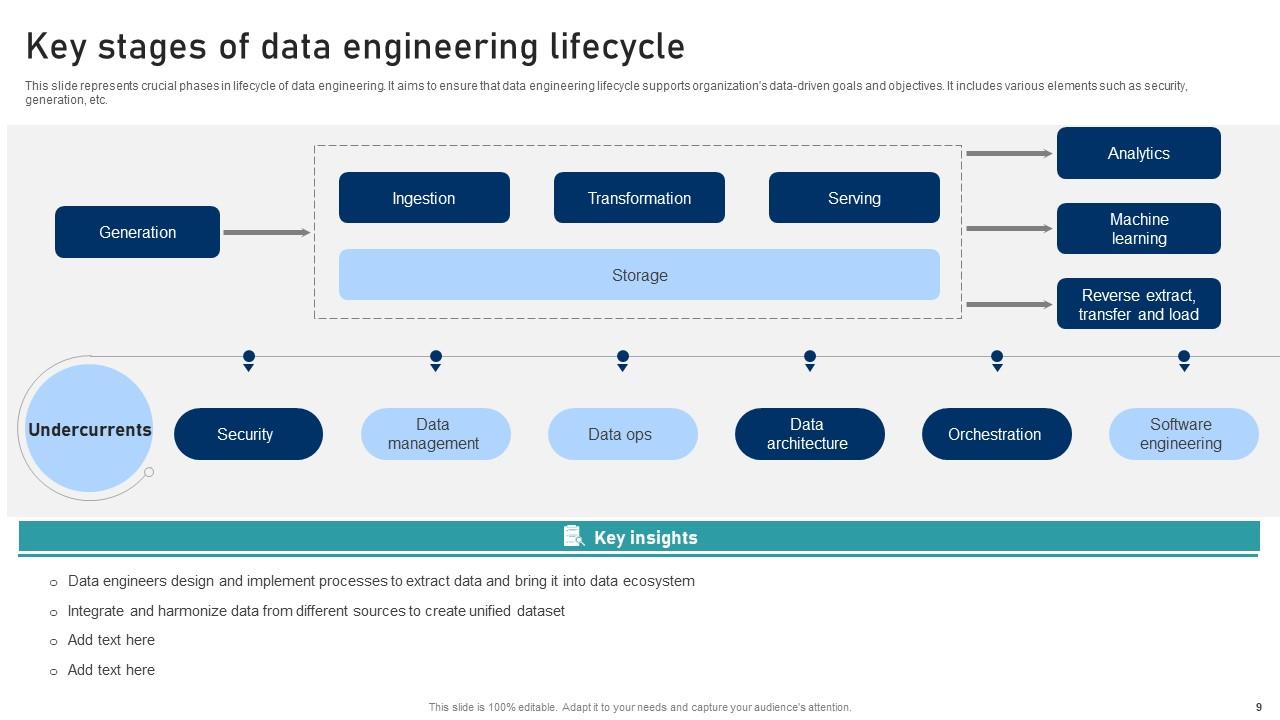1280x720 pixels.
Task: Click the Machine learning box
Action: (x=1138, y=229)
